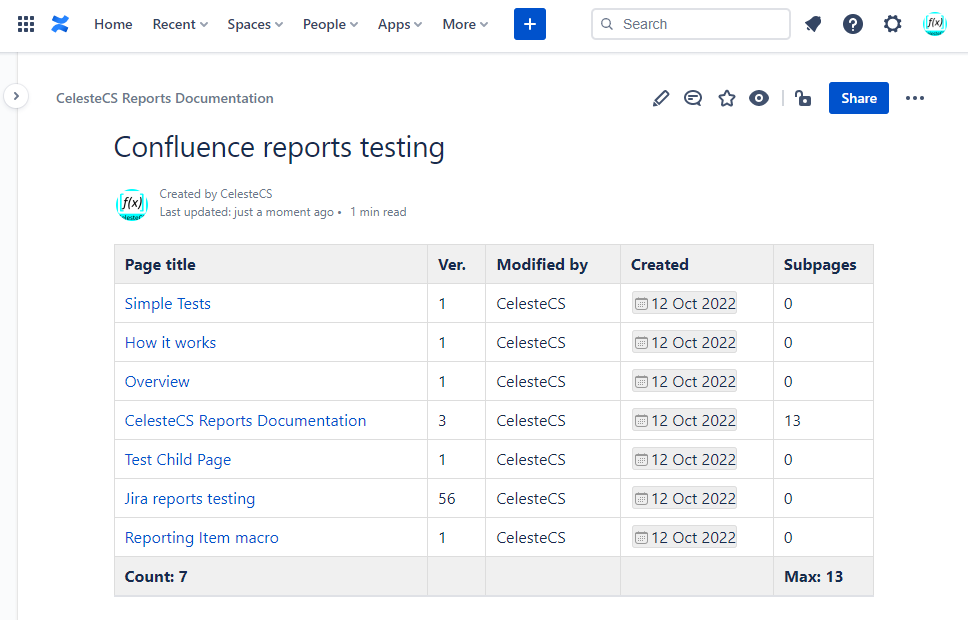Click the Created column header

[697, 264]
